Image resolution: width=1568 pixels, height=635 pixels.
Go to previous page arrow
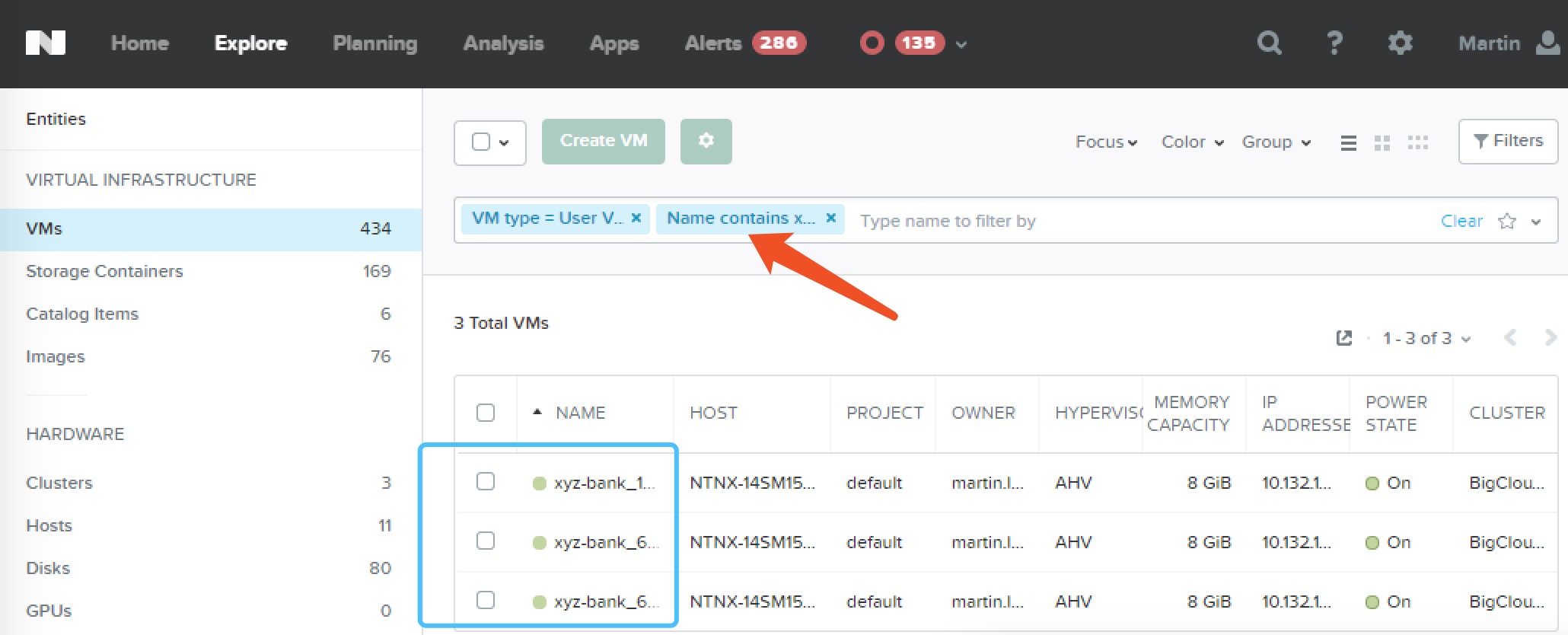[1510, 337]
